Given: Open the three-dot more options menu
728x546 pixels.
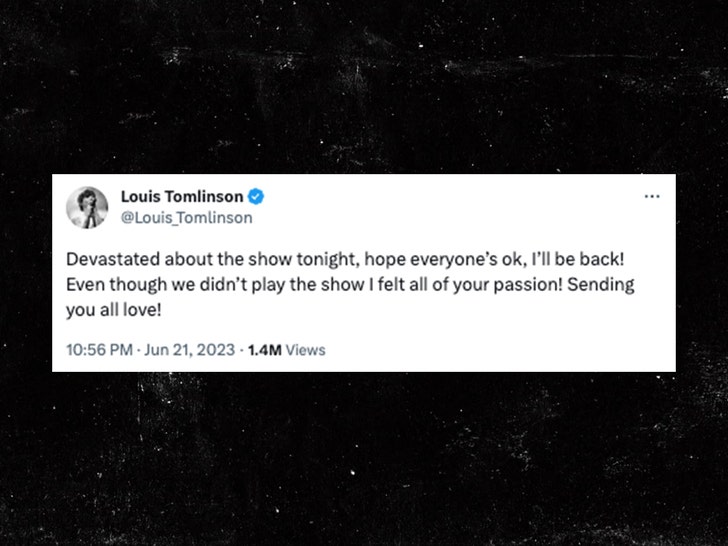Looking at the screenshot, I should pyautogui.click(x=652, y=196).
